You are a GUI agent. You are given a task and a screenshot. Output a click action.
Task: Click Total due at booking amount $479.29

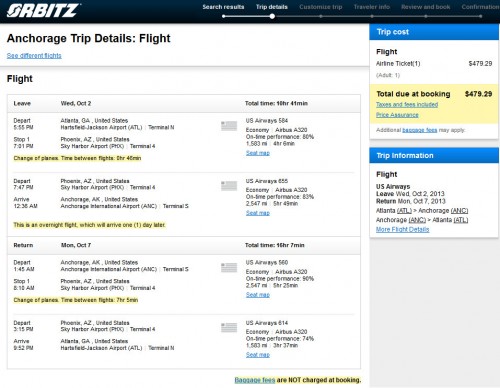tap(478, 94)
